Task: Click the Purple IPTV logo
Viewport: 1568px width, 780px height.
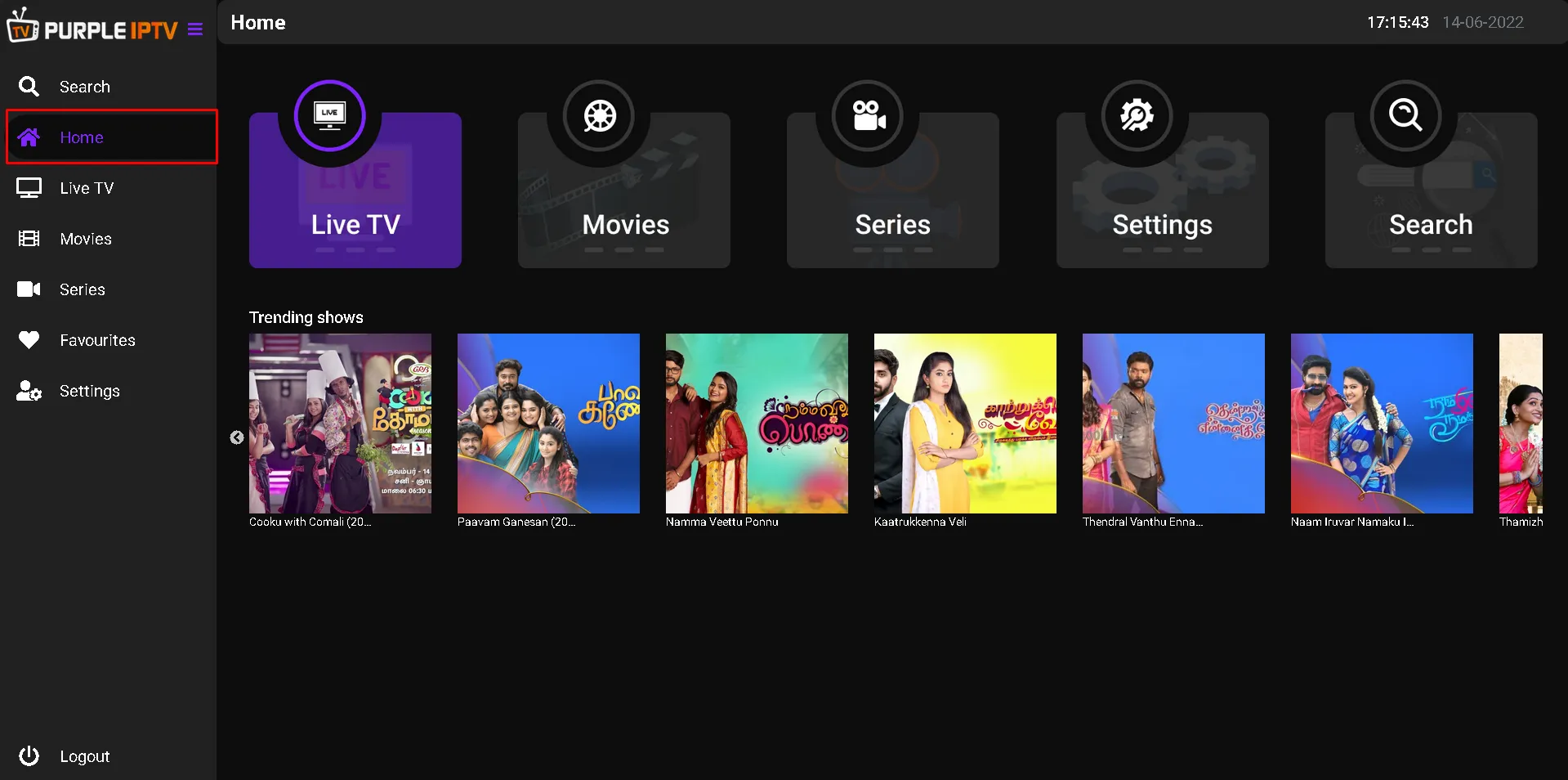Action: 92,26
